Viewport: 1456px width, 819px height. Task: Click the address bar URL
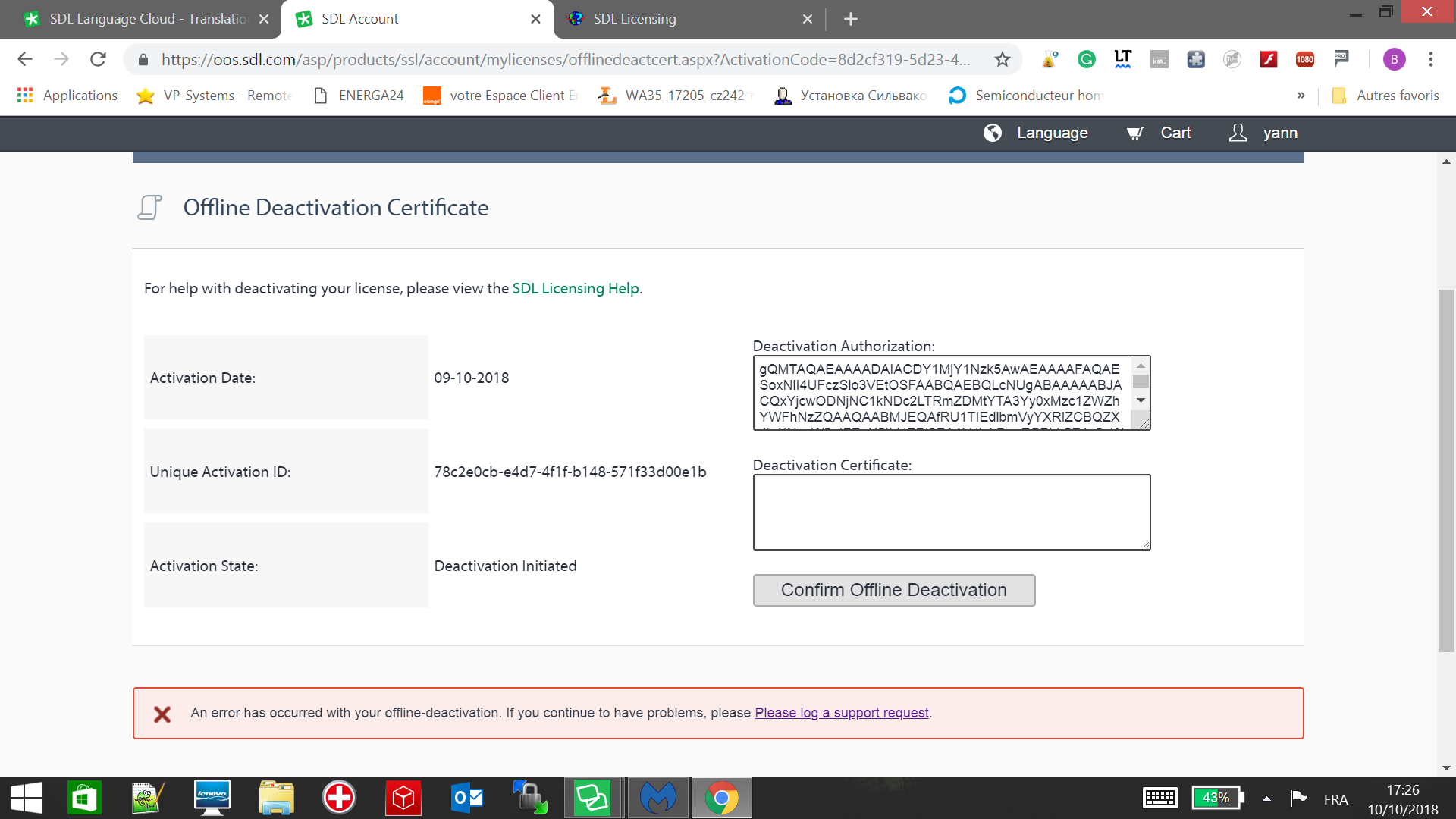(565, 59)
